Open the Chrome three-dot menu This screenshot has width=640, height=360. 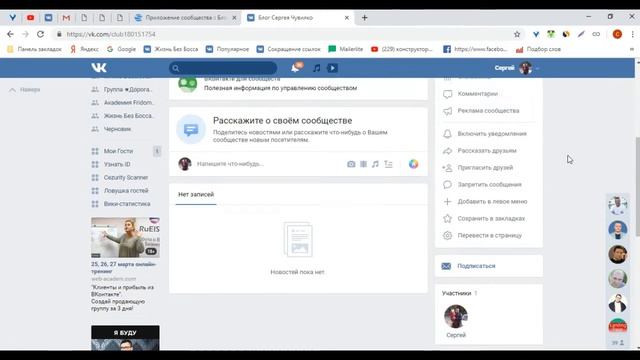(x=632, y=34)
